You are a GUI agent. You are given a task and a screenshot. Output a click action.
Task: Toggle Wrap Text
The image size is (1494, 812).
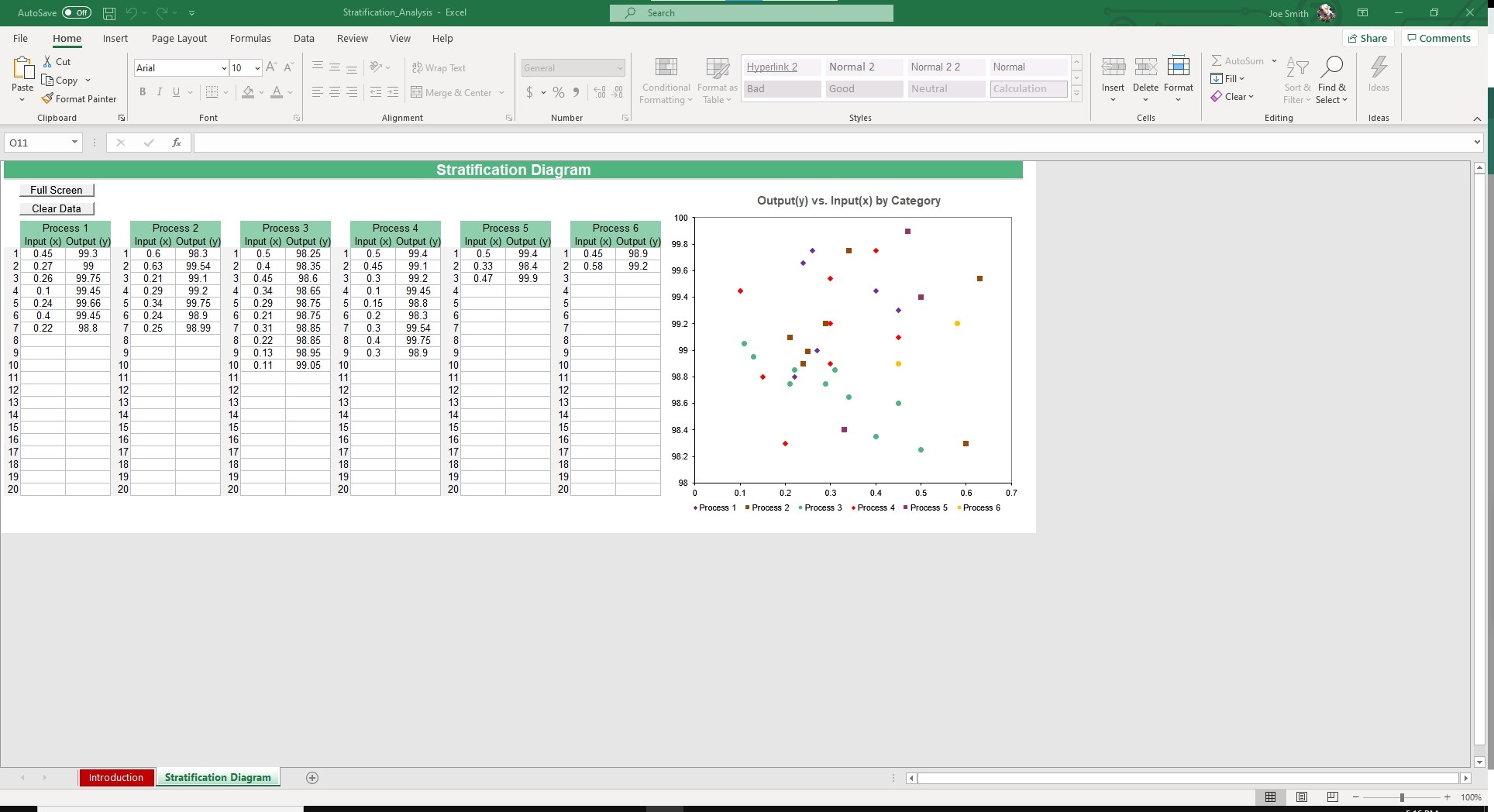(x=439, y=68)
